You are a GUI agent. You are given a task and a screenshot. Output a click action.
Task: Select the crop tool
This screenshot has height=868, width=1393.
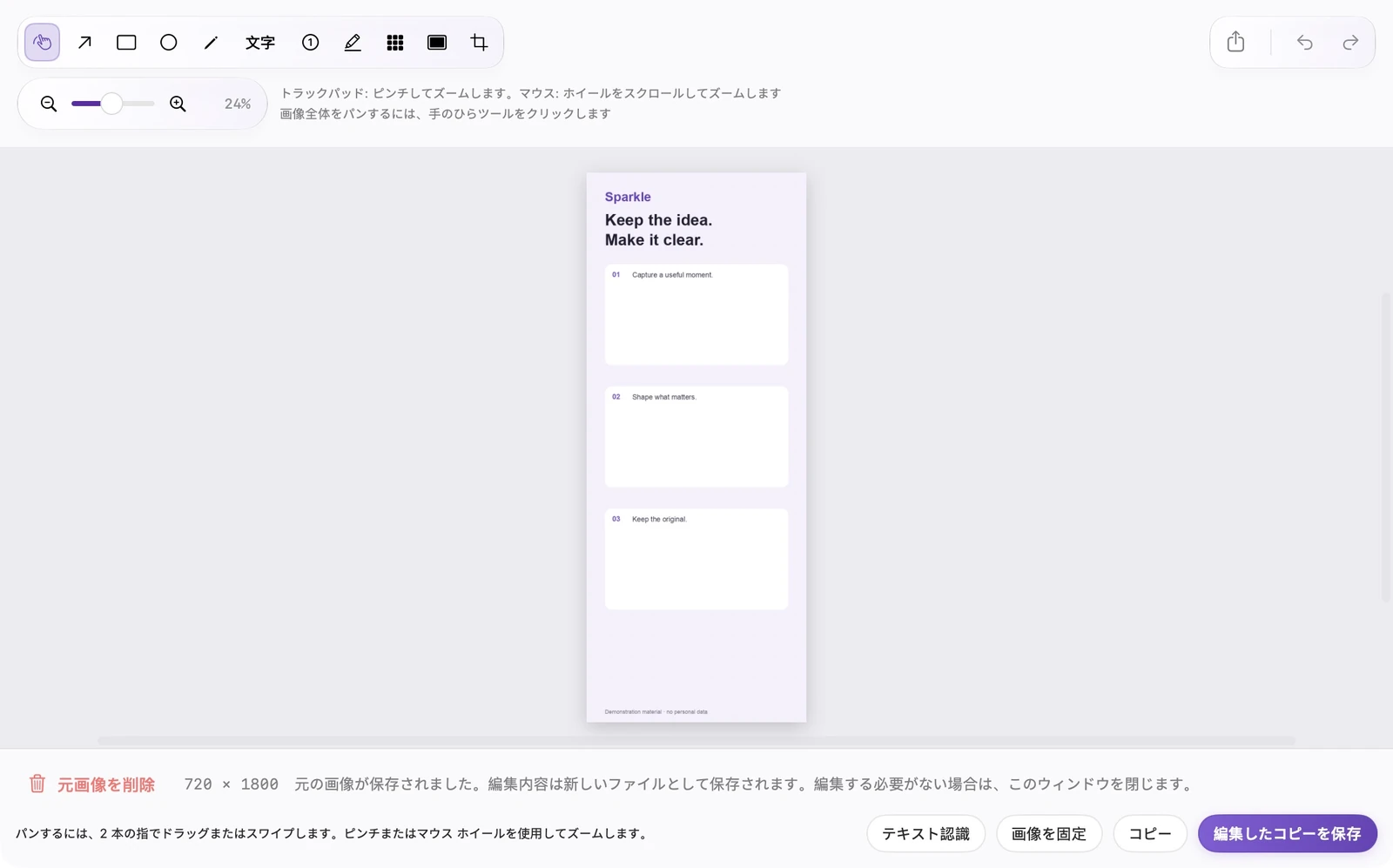(479, 43)
